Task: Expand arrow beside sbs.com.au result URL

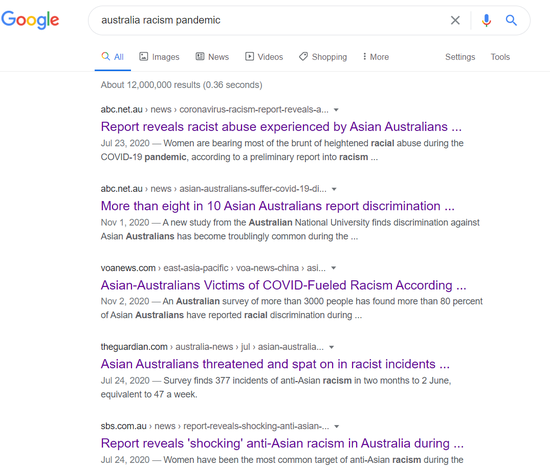Action: 337,427
